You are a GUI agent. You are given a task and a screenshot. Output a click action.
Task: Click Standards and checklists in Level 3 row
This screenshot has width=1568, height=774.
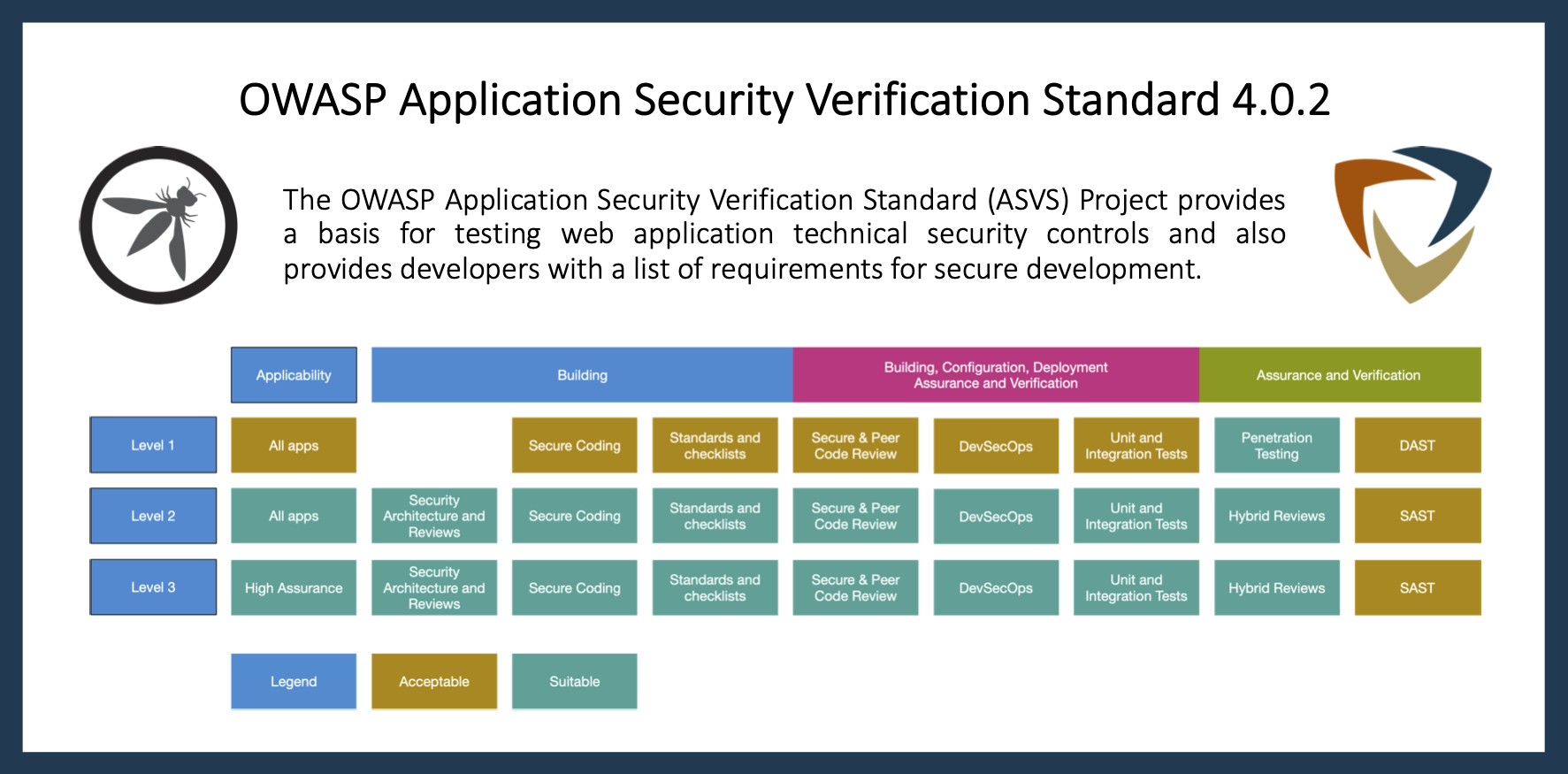click(715, 587)
